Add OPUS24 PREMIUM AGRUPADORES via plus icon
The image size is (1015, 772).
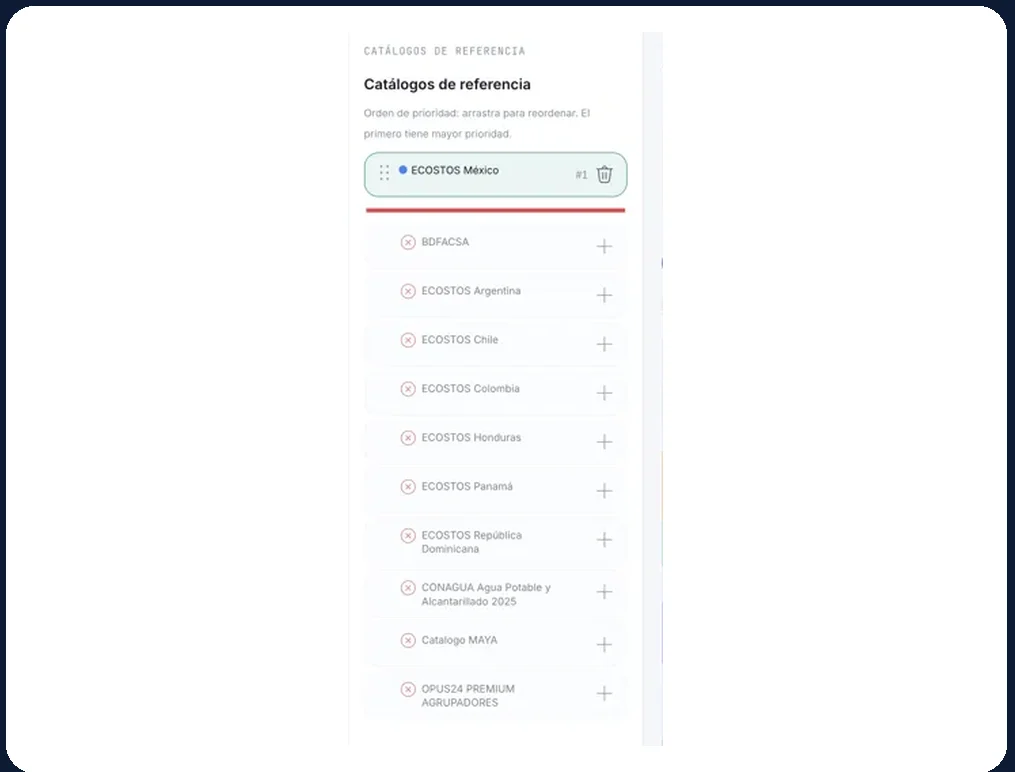(604, 694)
